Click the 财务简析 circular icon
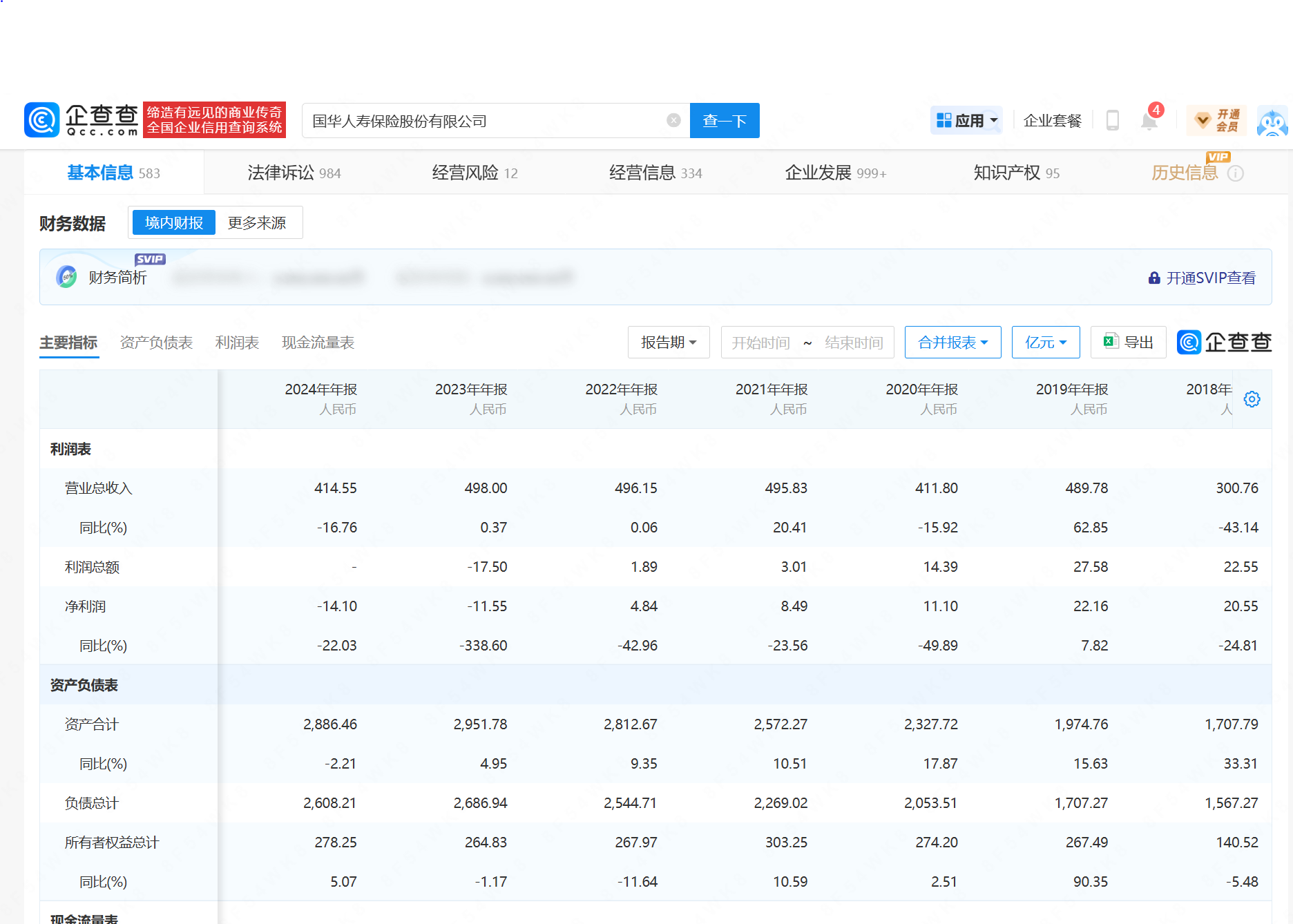 point(66,277)
